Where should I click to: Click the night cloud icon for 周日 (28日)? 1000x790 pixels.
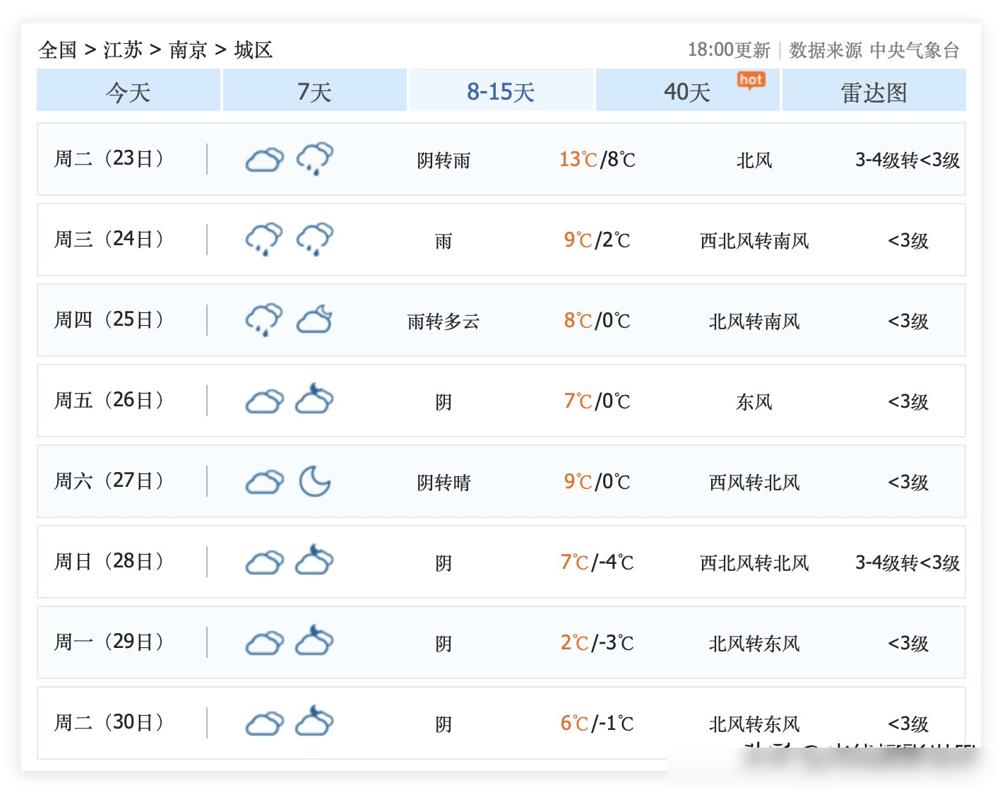pyautogui.click(x=314, y=561)
